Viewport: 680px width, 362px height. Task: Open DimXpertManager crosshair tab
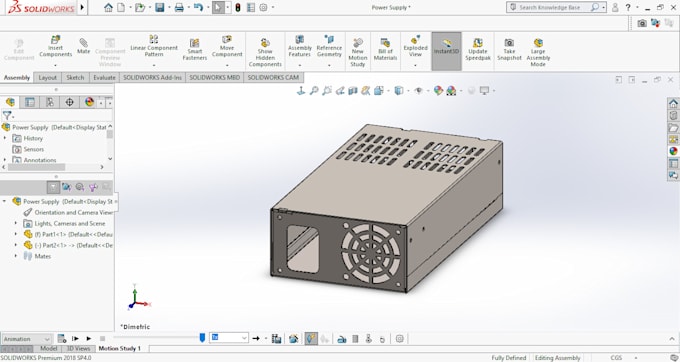tap(69, 102)
